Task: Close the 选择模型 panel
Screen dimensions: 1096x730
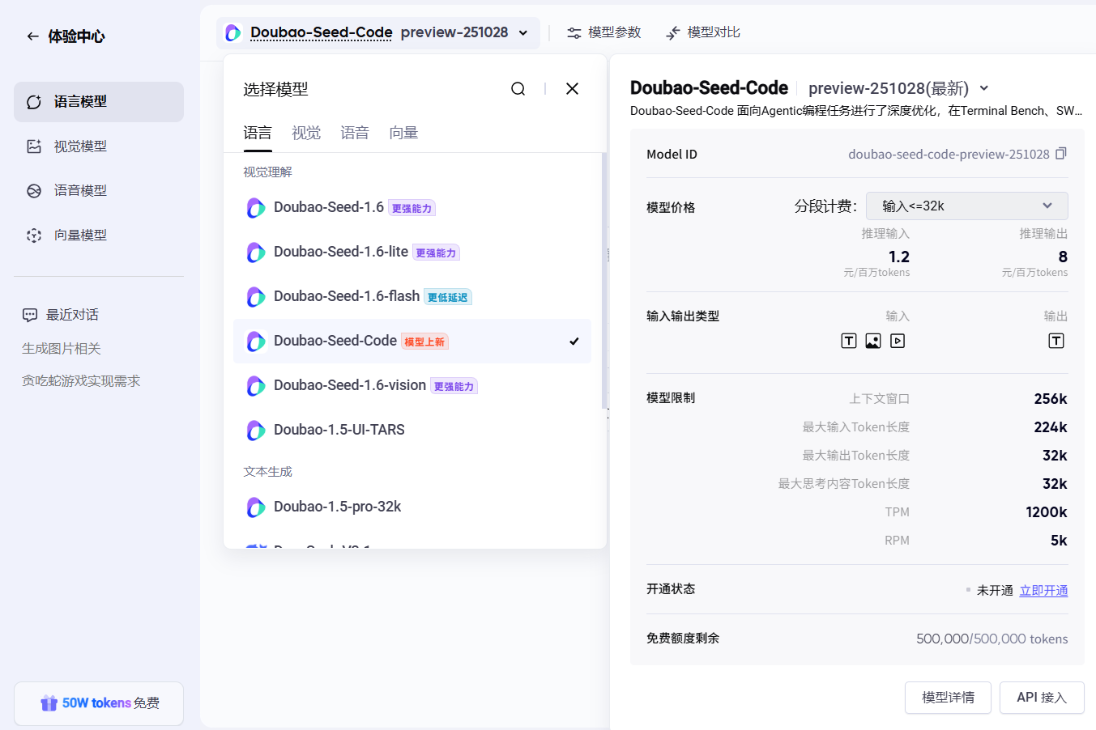Action: point(572,89)
